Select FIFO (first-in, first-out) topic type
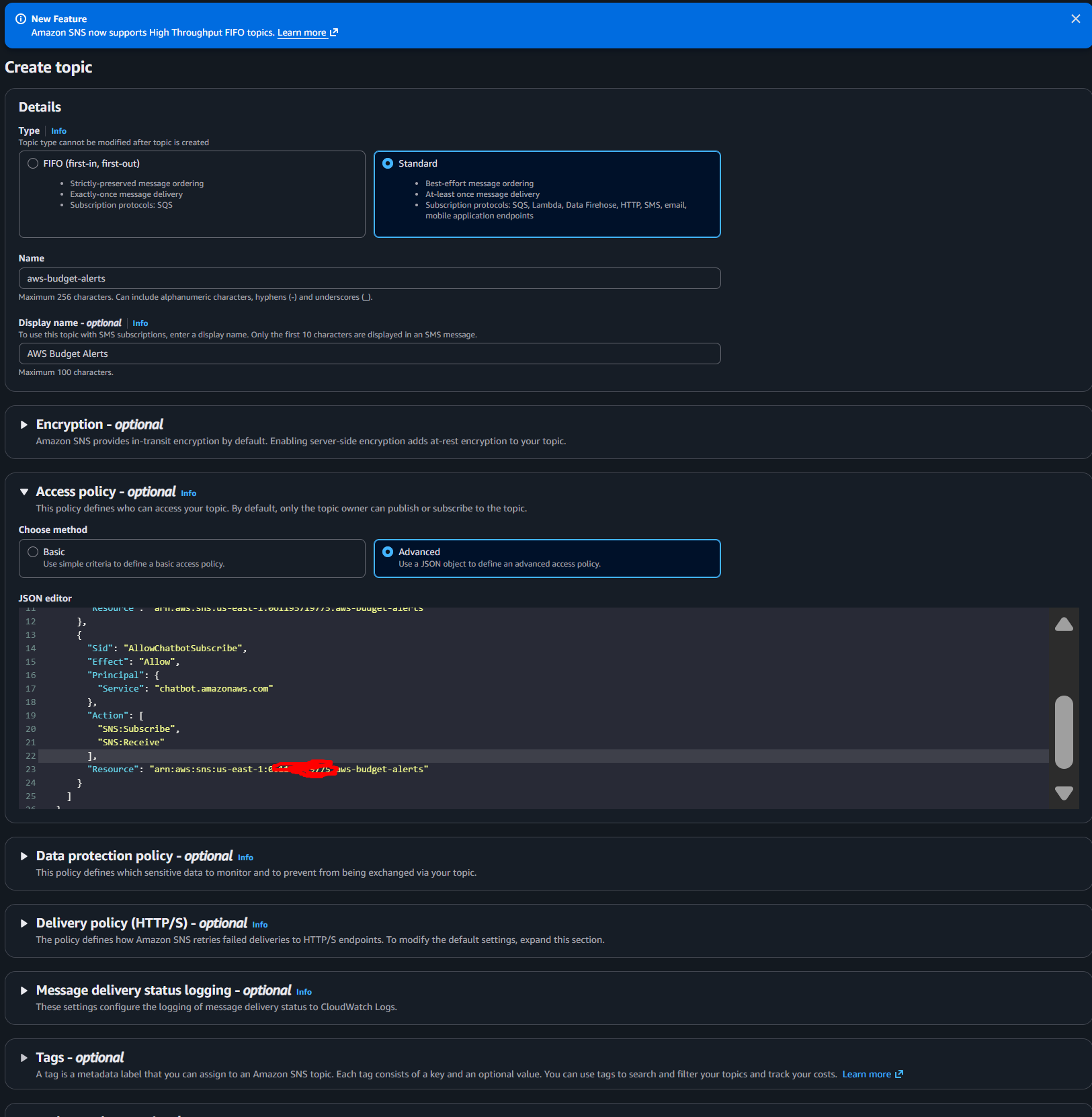 tap(33, 163)
